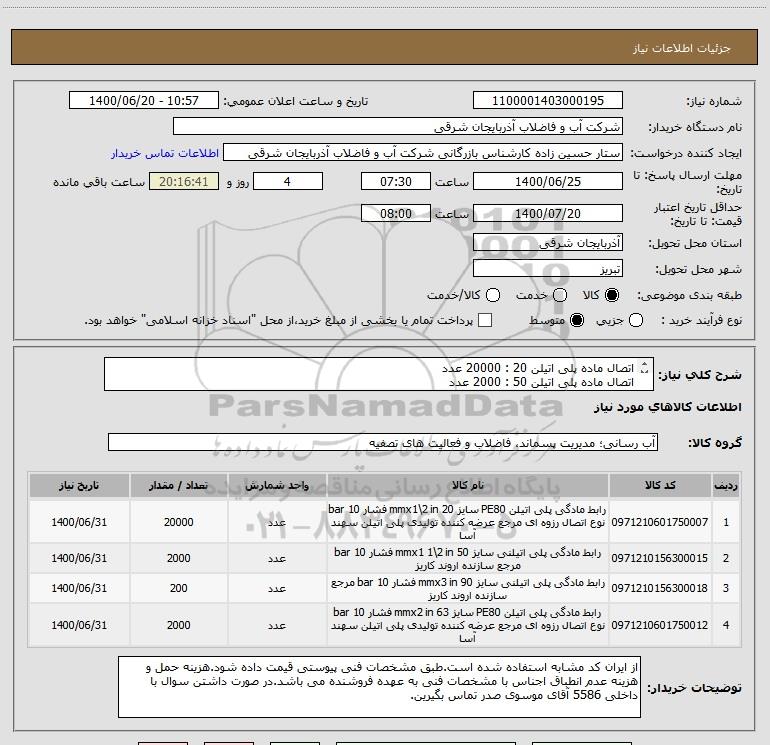Click the quantity 200 in row 3
770x745 pixels.
[179, 588]
